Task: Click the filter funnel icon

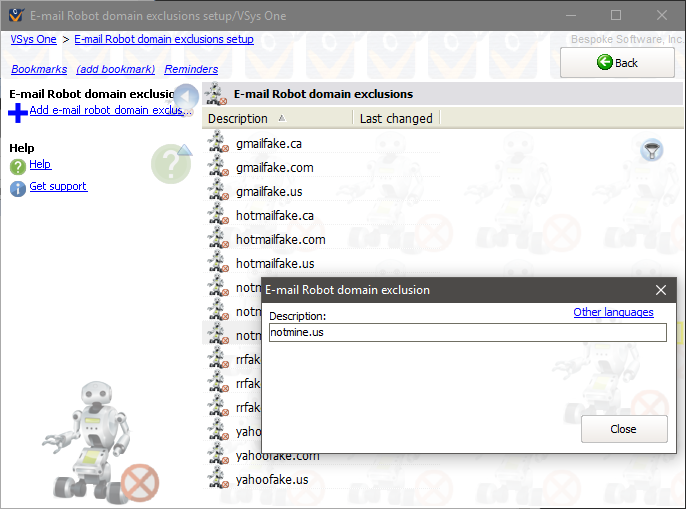Action: click(653, 150)
